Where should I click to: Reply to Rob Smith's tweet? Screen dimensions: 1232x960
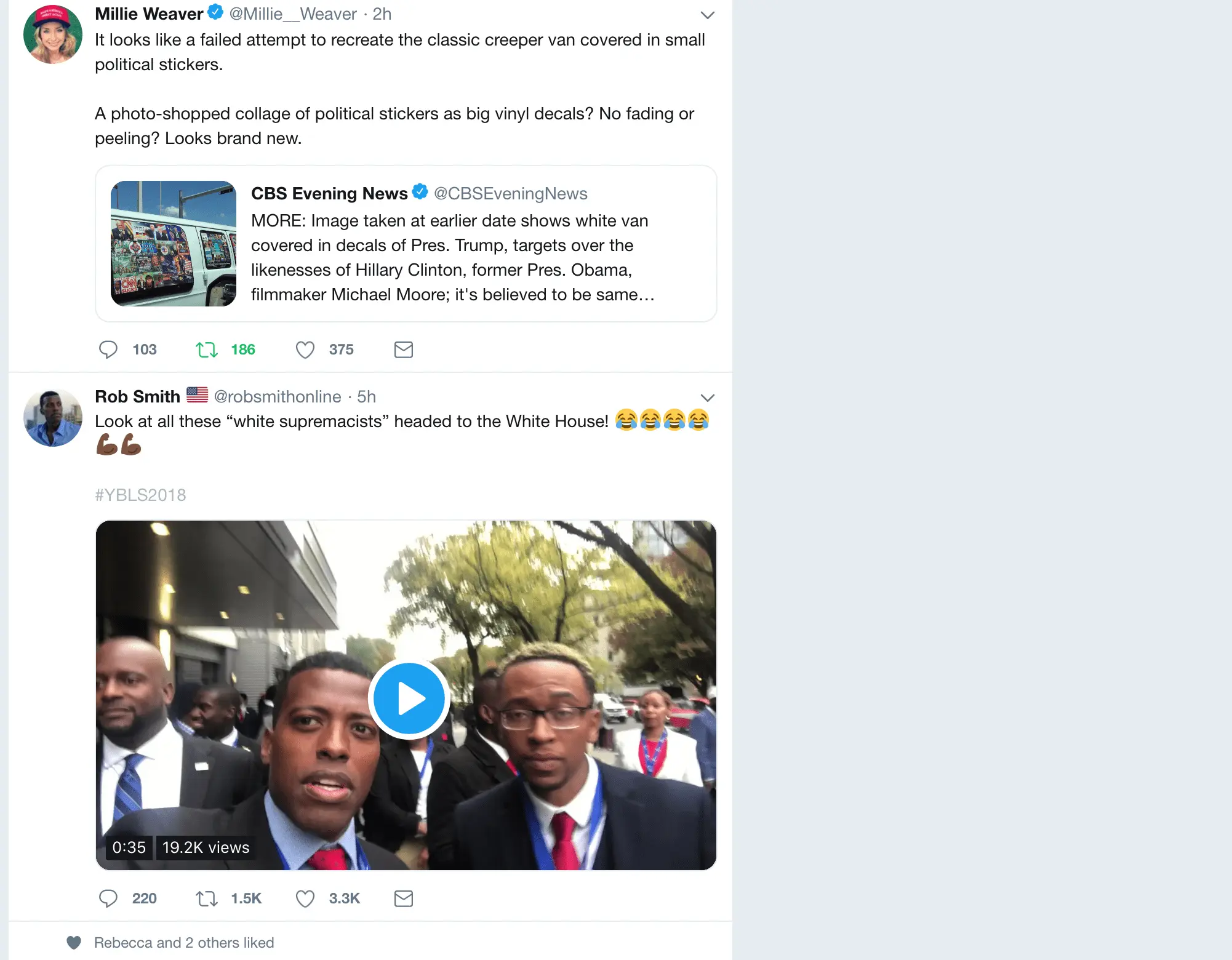coord(108,898)
